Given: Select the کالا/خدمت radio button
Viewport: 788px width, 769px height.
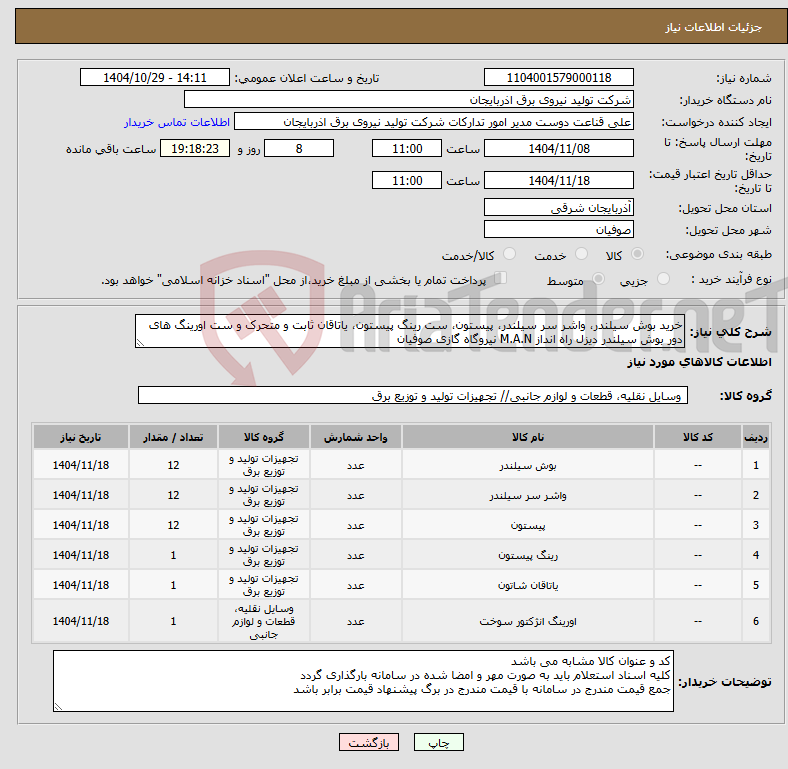Looking at the screenshot, I should point(510,254).
